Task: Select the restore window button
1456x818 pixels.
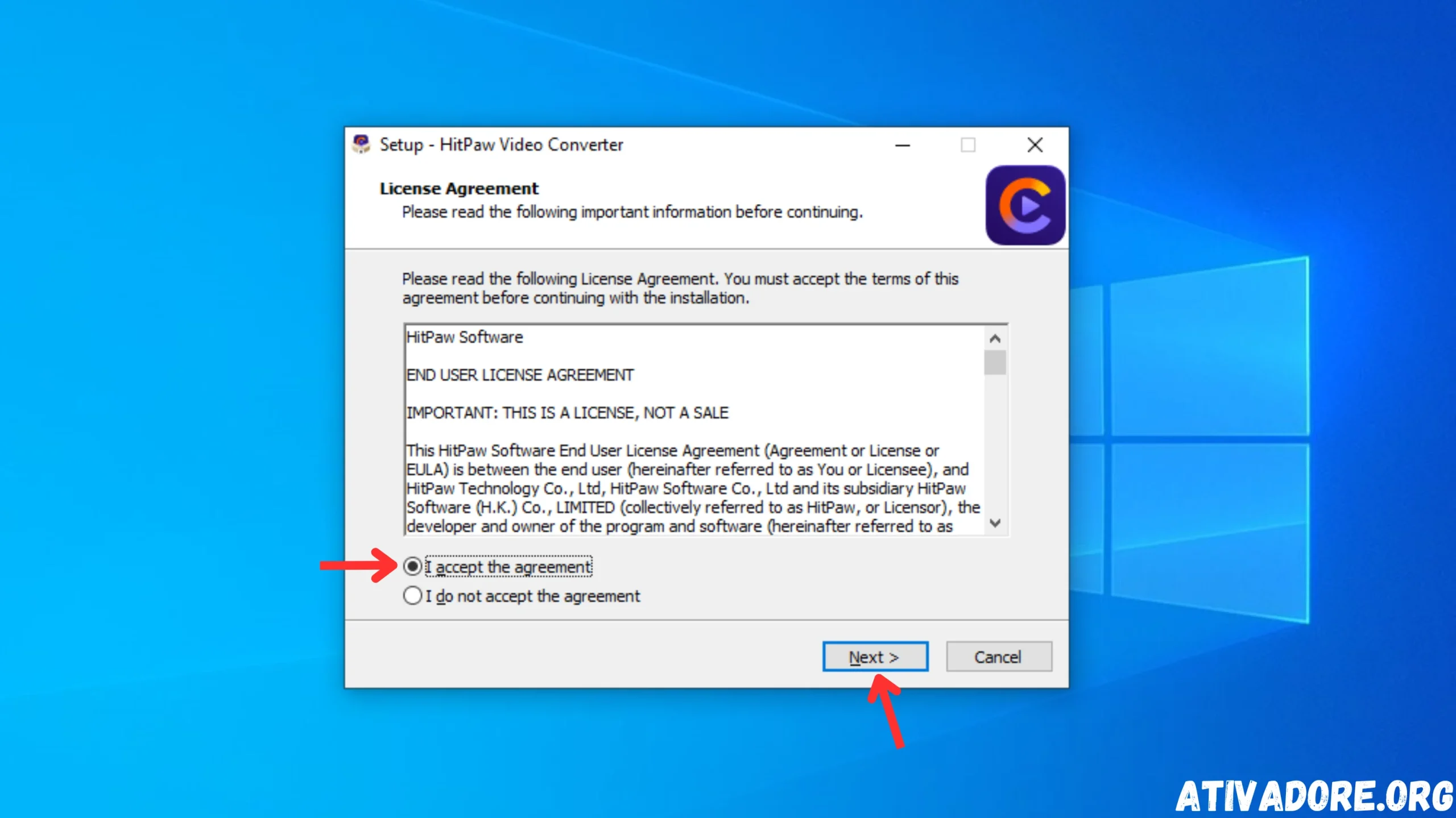Action: pyautogui.click(x=968, y=145)
